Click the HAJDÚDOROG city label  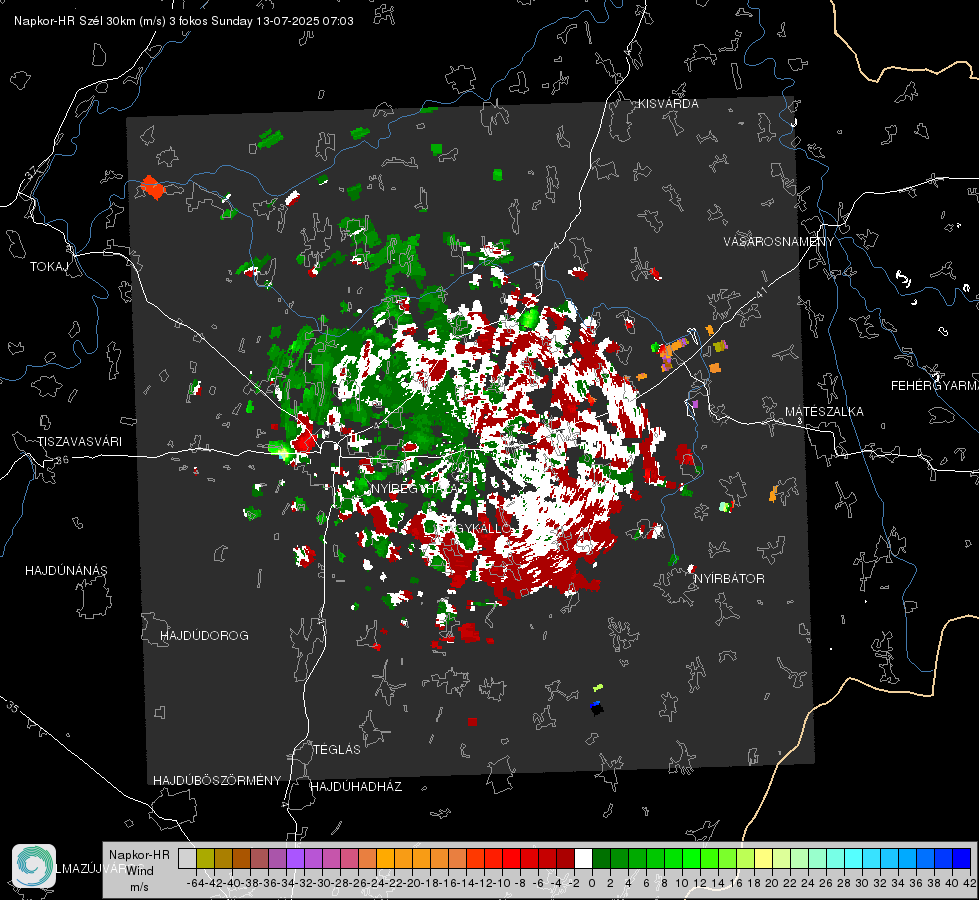pos(204,636)
